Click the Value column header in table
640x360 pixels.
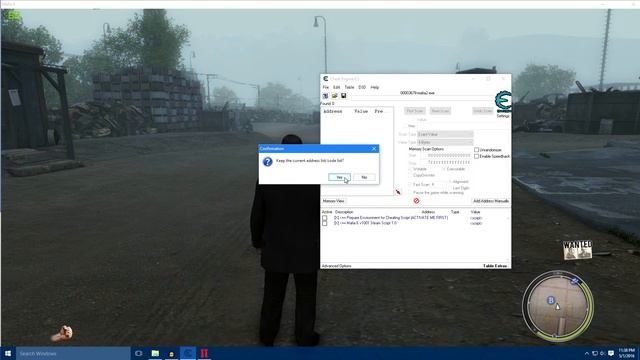point(475,212)
